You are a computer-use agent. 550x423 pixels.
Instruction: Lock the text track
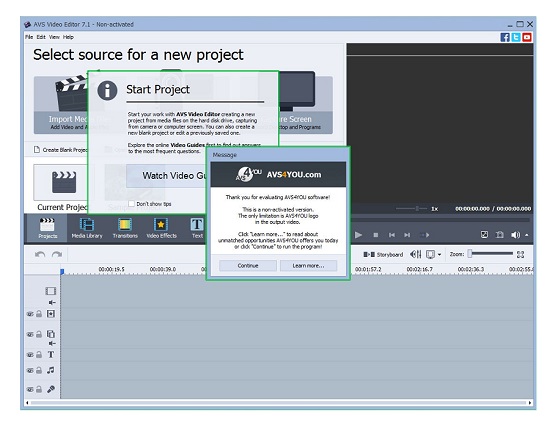coord(39,355)
